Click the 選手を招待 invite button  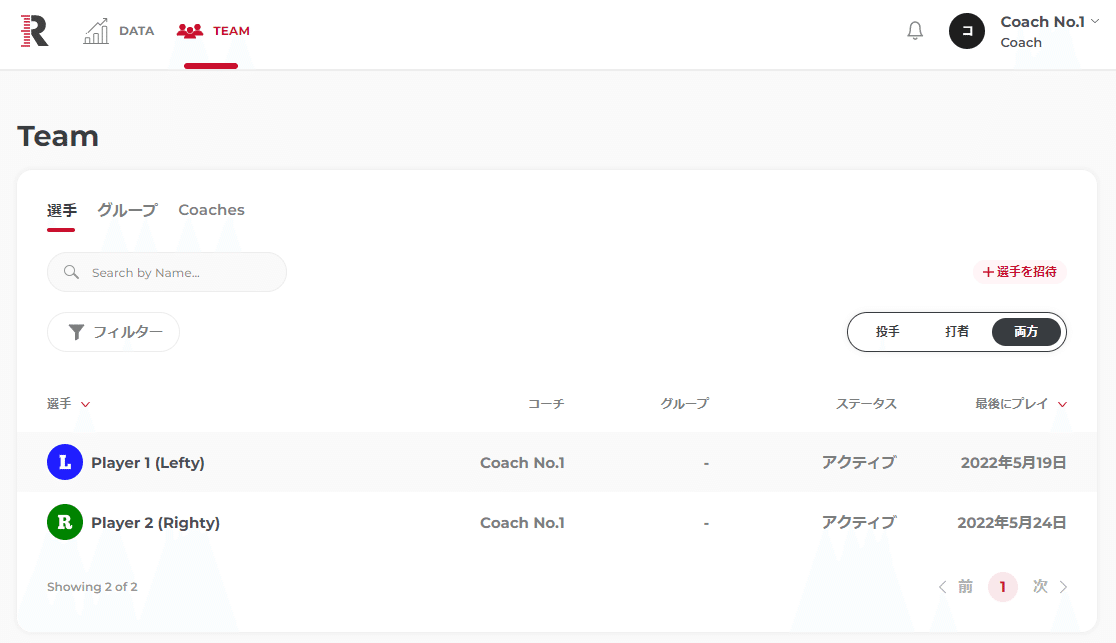point(1020,271)
